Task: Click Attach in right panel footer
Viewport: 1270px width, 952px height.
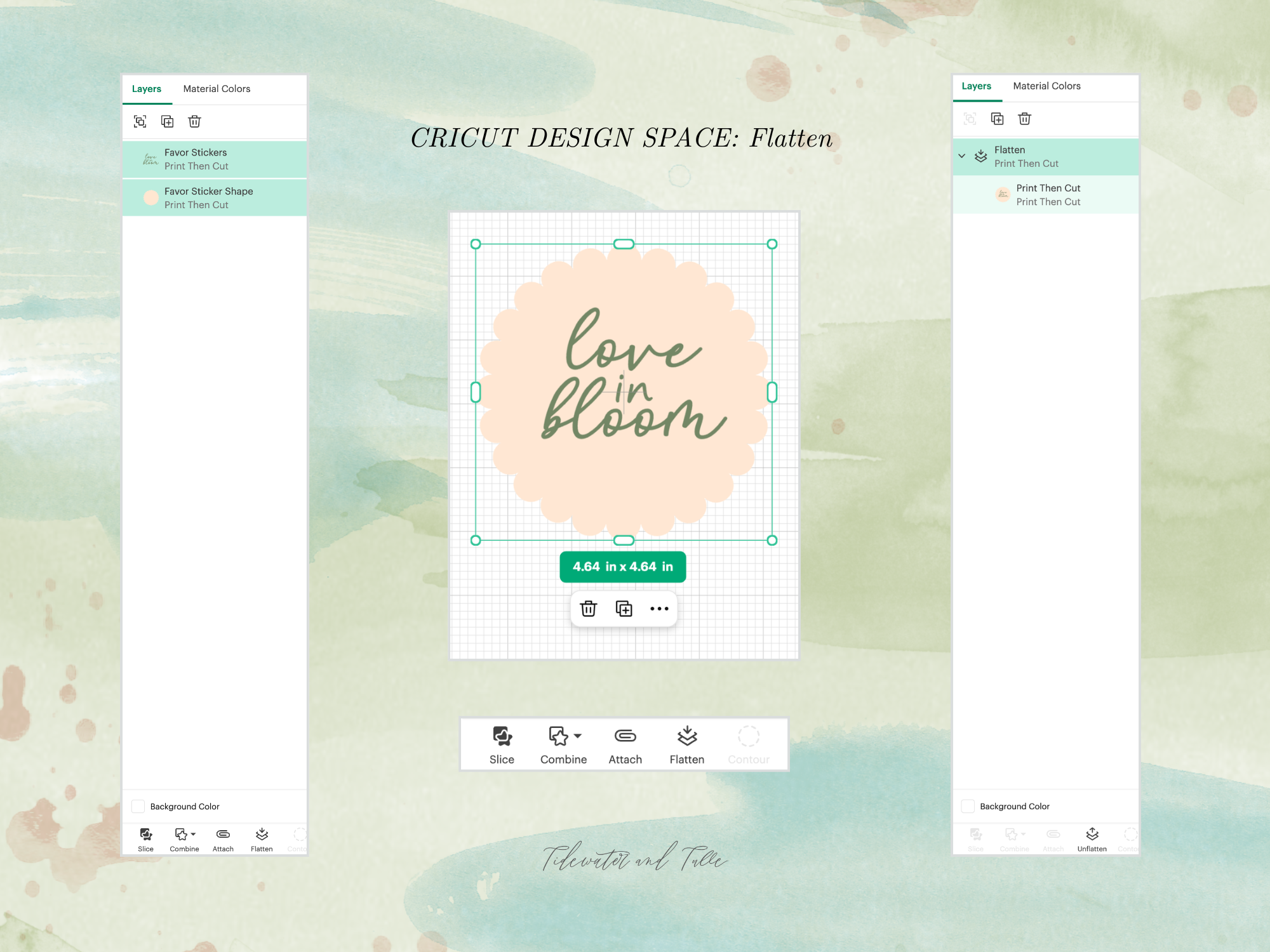Action: [1053, 840]
